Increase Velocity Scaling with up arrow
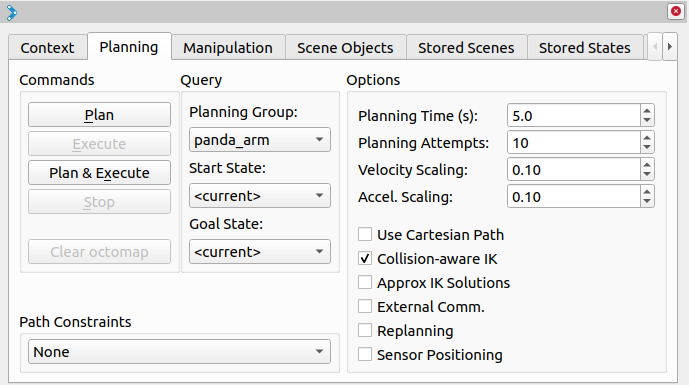Screen dimensions: 689x385 (647, 164)
